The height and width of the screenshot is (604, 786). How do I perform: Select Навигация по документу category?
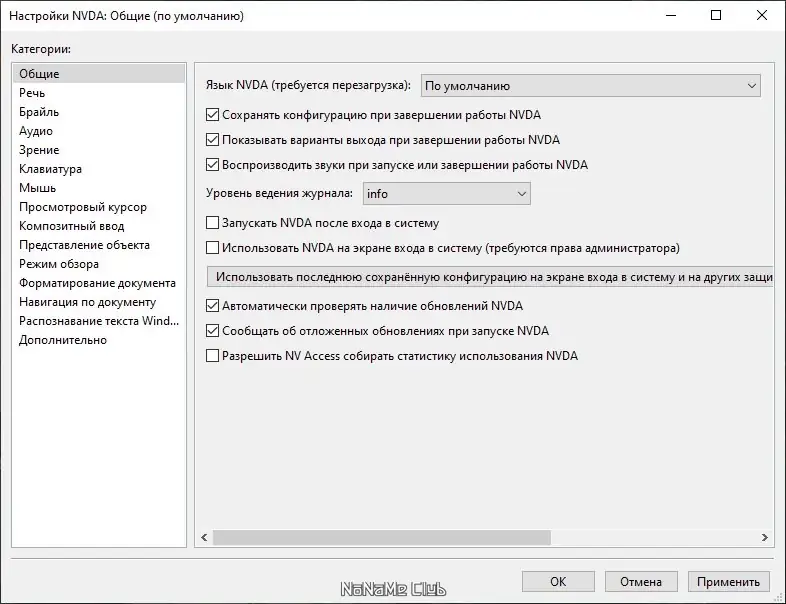point(99,302)
